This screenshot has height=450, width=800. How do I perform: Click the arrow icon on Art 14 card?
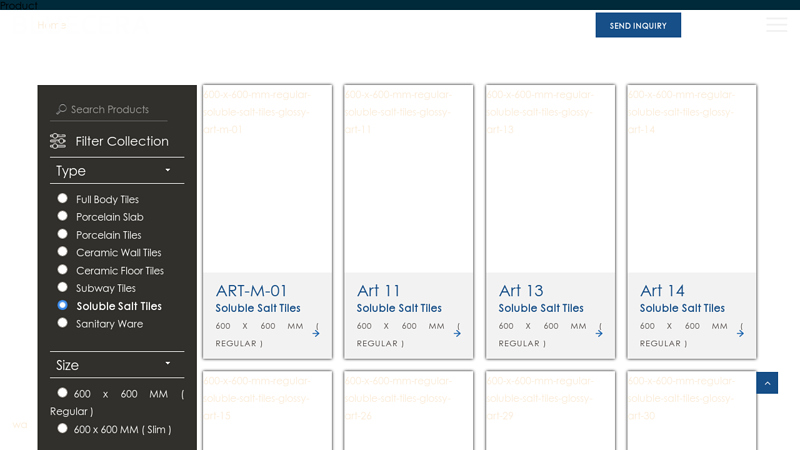pos(741,332)
